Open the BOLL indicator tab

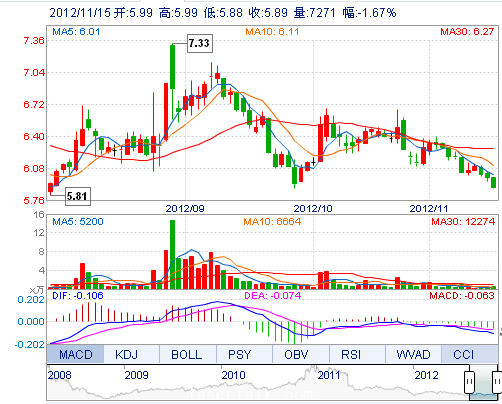(x=188, y=354)
